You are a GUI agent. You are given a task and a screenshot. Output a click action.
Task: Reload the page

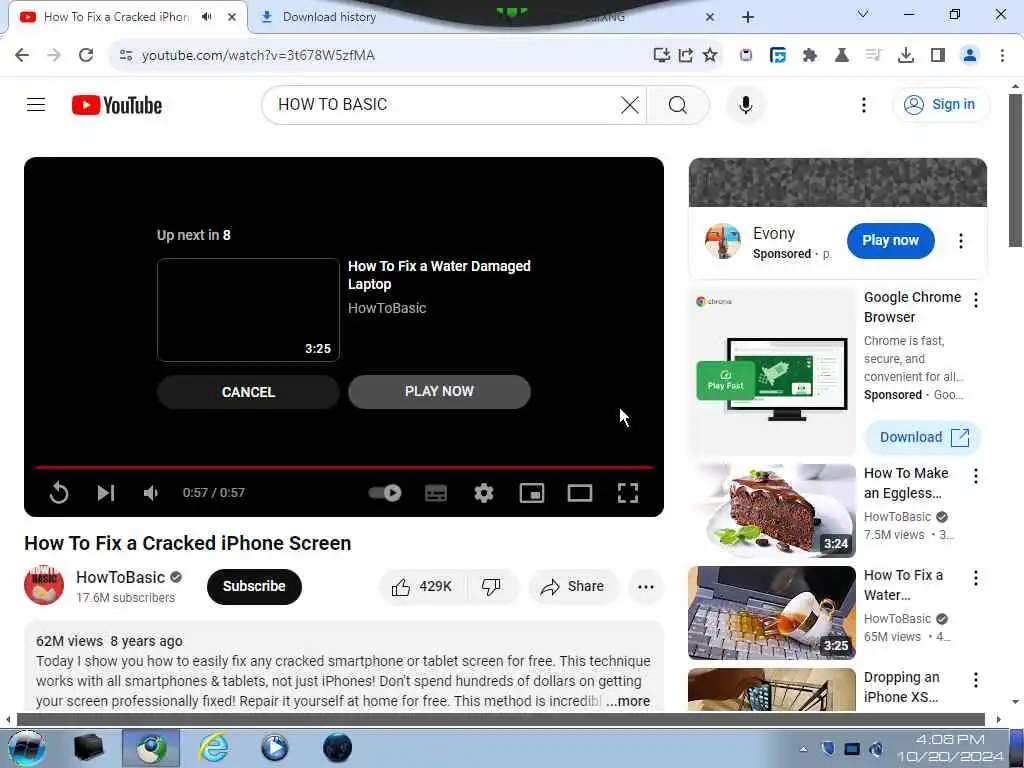tap(86, 55)
